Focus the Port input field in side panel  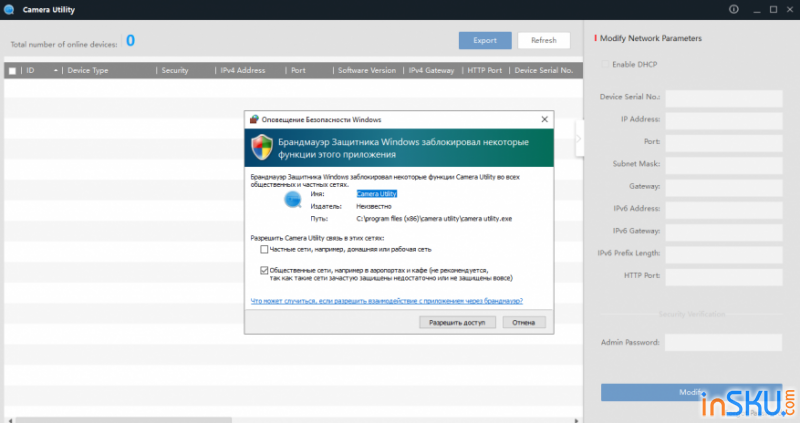tap(723, 143)
